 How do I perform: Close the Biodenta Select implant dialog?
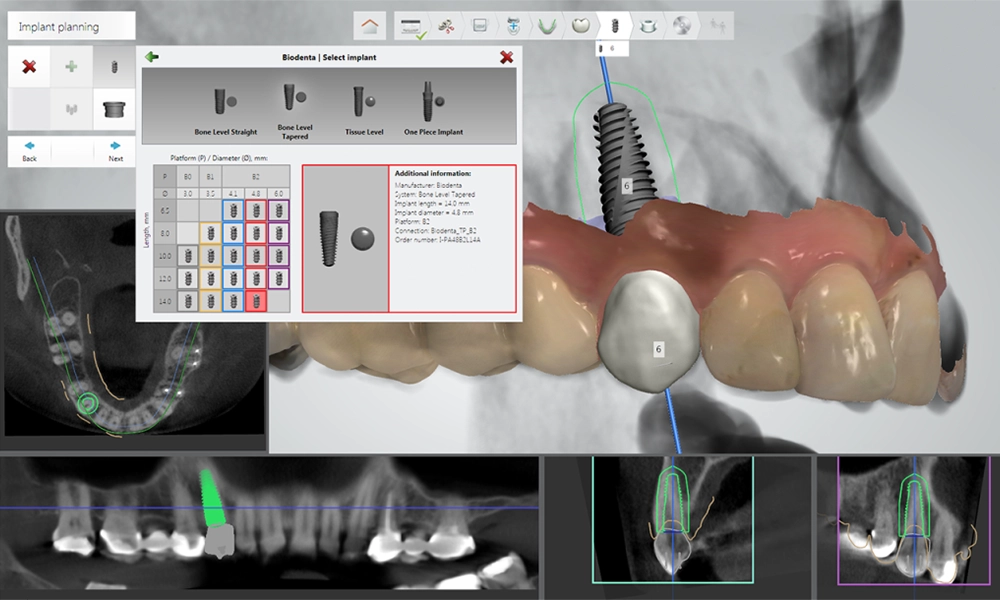507,58
